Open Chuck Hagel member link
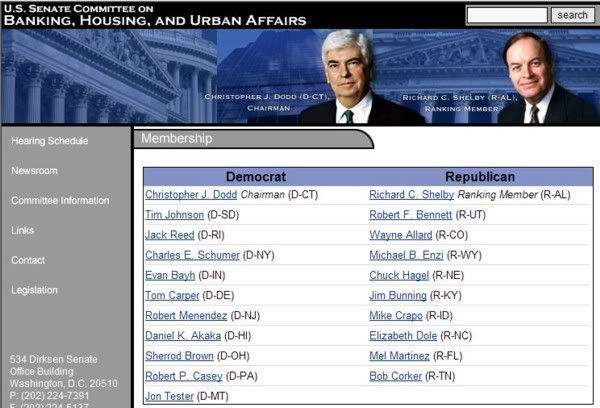 click(x=399, y=276)
